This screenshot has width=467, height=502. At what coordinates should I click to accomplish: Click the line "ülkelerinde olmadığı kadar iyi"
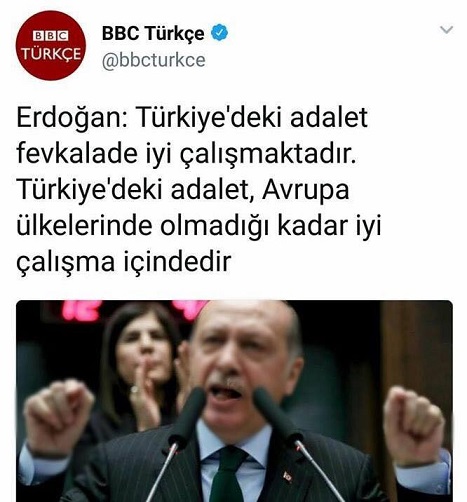[199, 225]
